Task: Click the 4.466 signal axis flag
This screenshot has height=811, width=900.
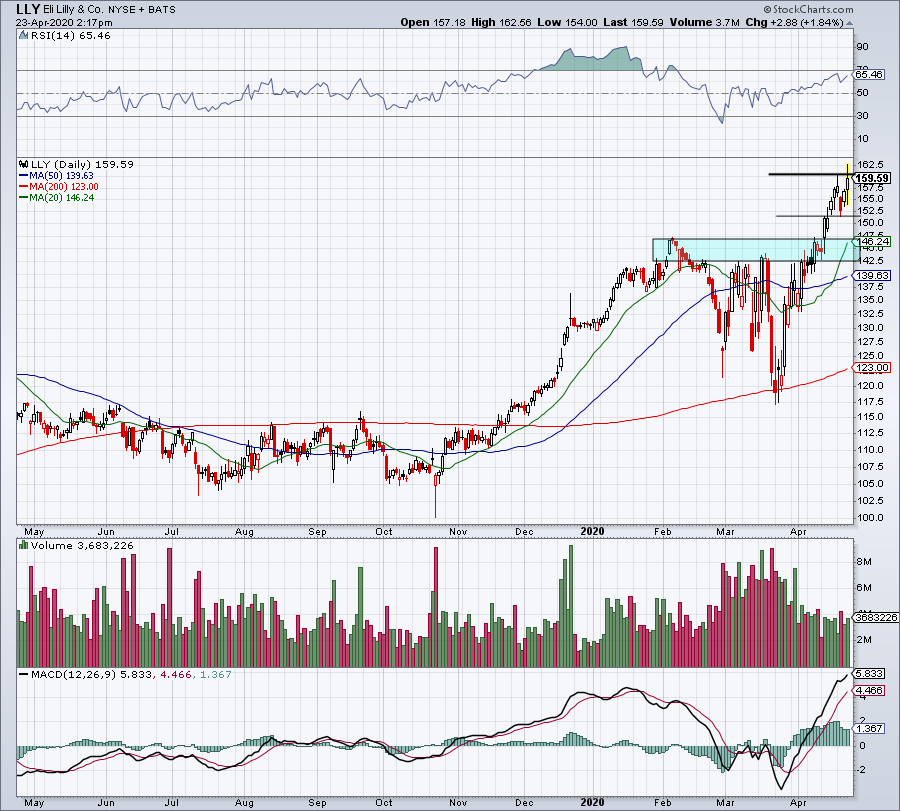Action: click(868, 690)
